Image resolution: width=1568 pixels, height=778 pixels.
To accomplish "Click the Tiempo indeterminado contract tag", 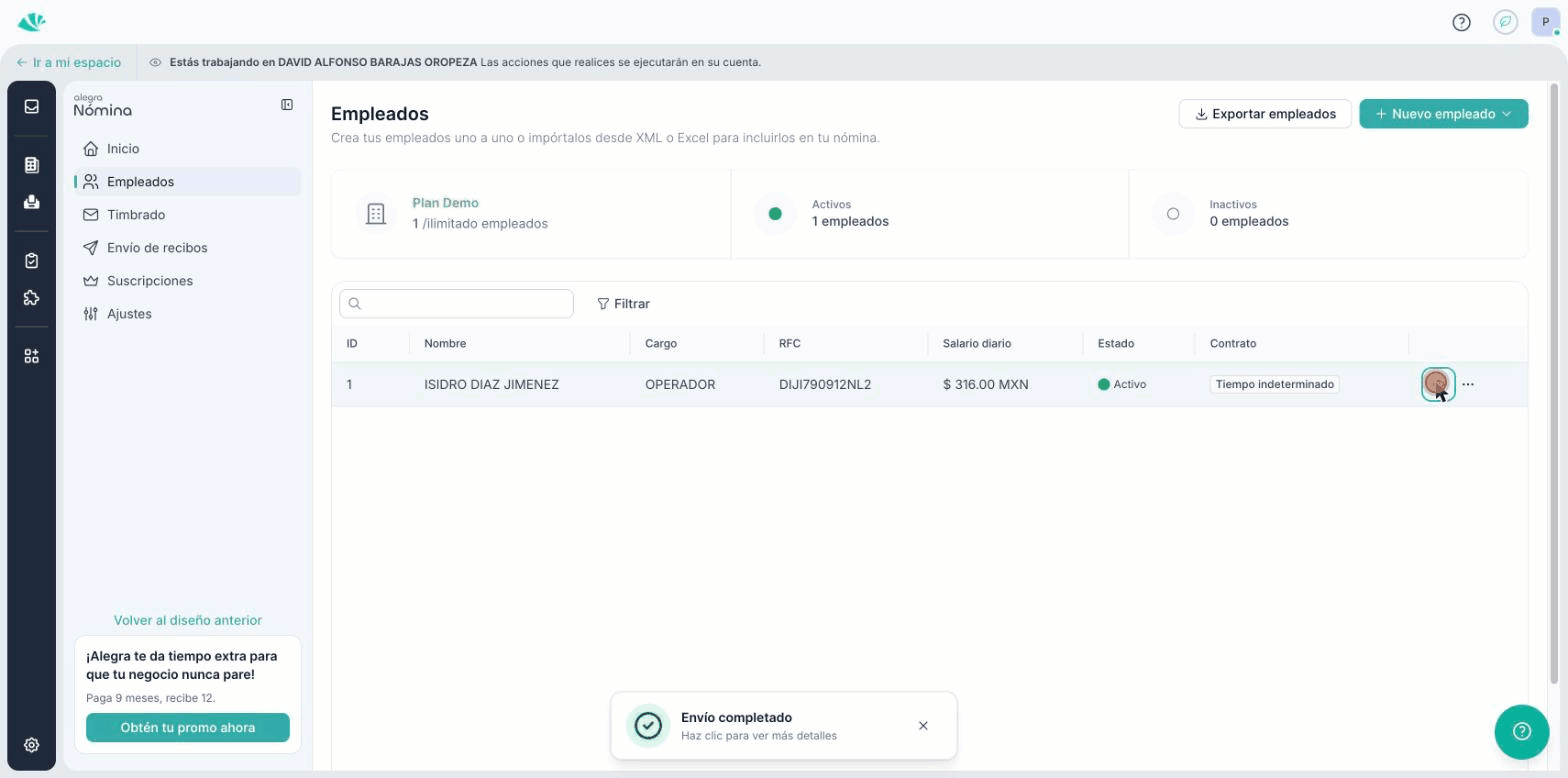I will pyautogui.click(x=1274, y=384).
